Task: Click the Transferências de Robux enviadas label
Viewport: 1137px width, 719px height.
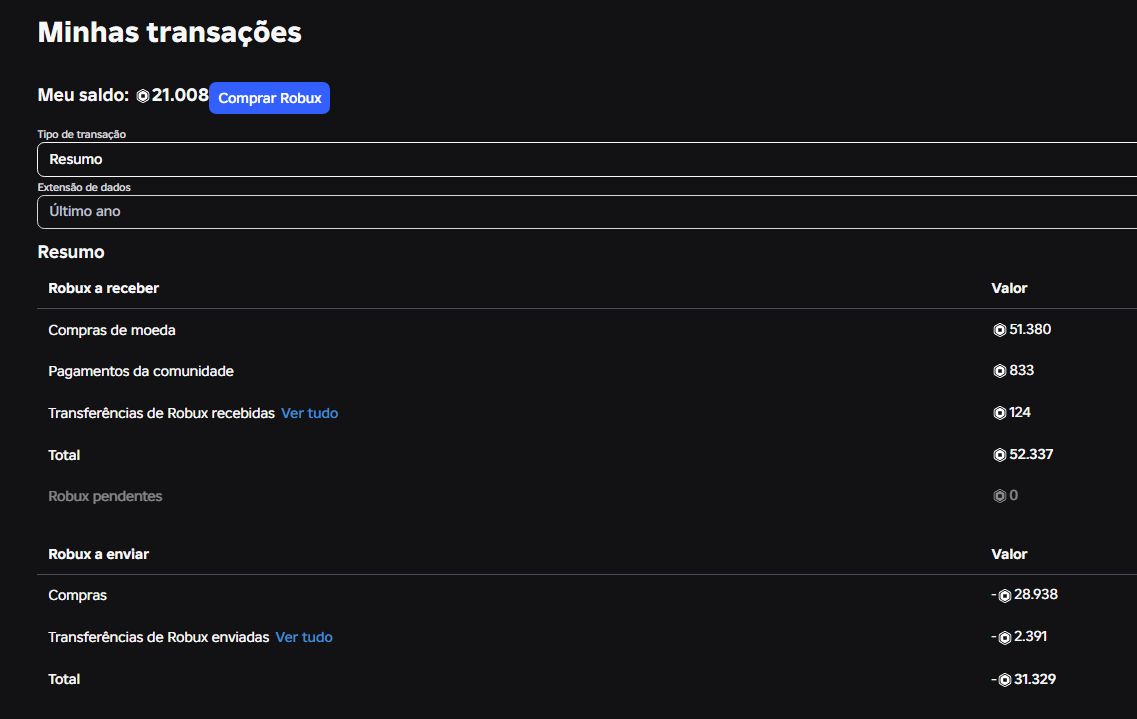Action: coord(158,637)
